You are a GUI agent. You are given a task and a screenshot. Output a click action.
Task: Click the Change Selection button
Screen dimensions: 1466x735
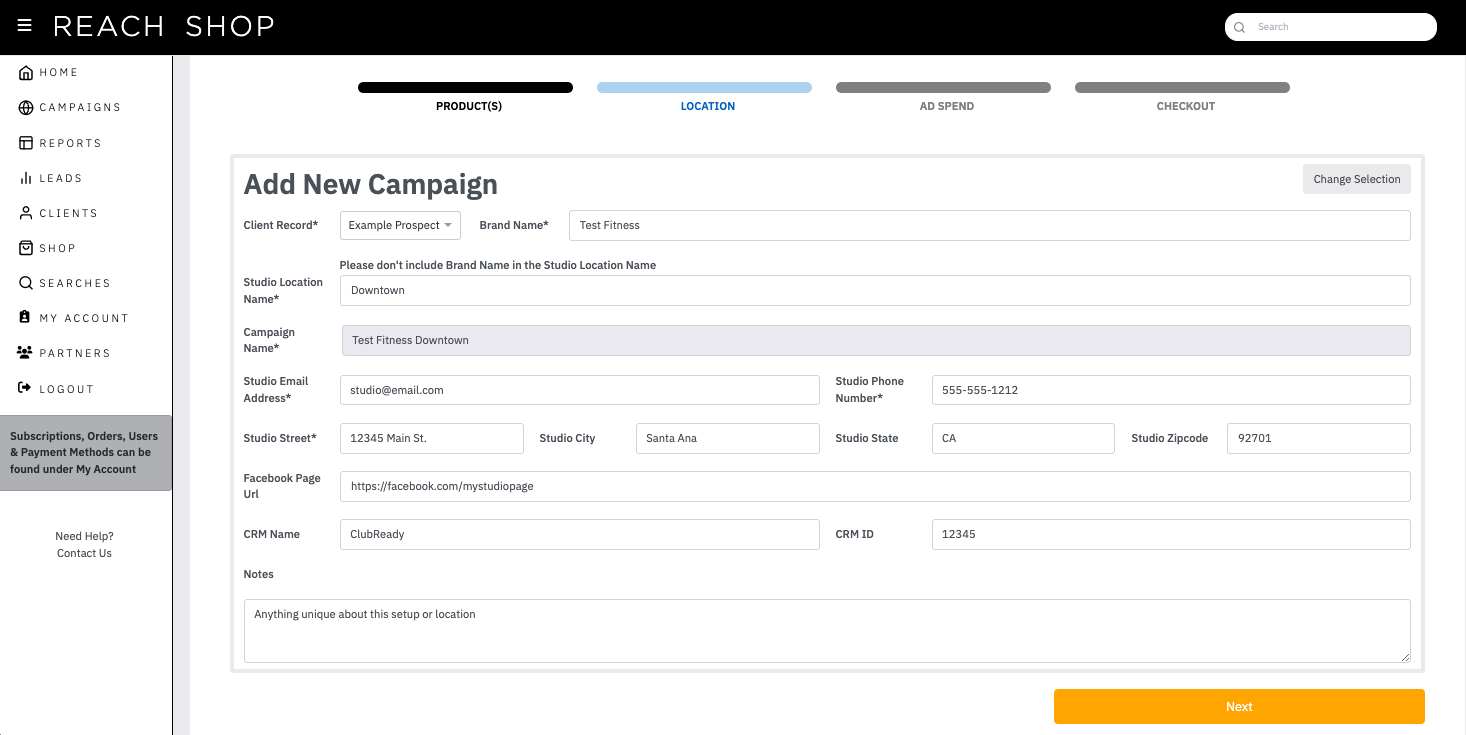1357,179
